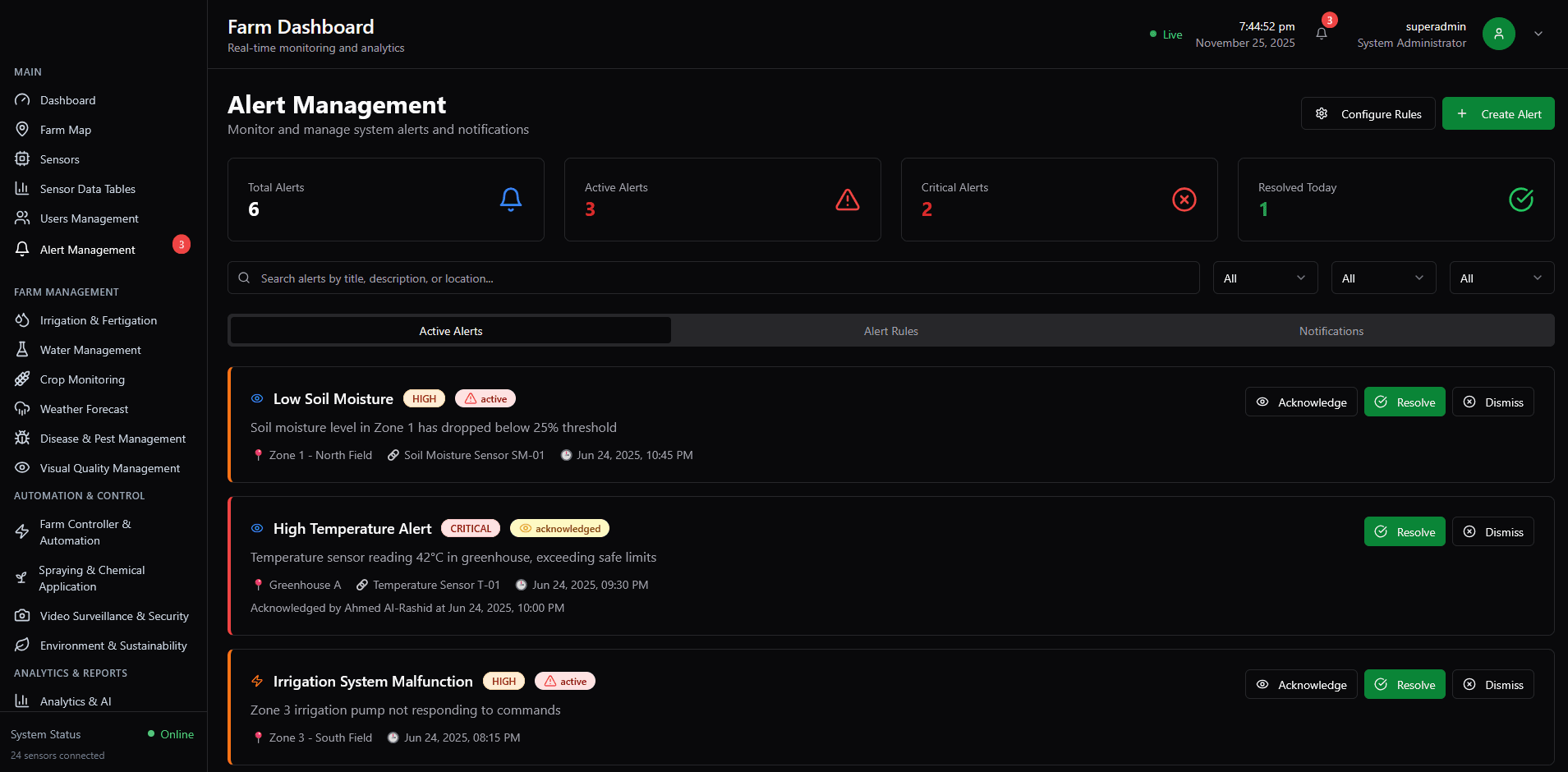Click the Weather Forecast cloud icon
The image size is (1568, 772).
[x=23, y=408]
